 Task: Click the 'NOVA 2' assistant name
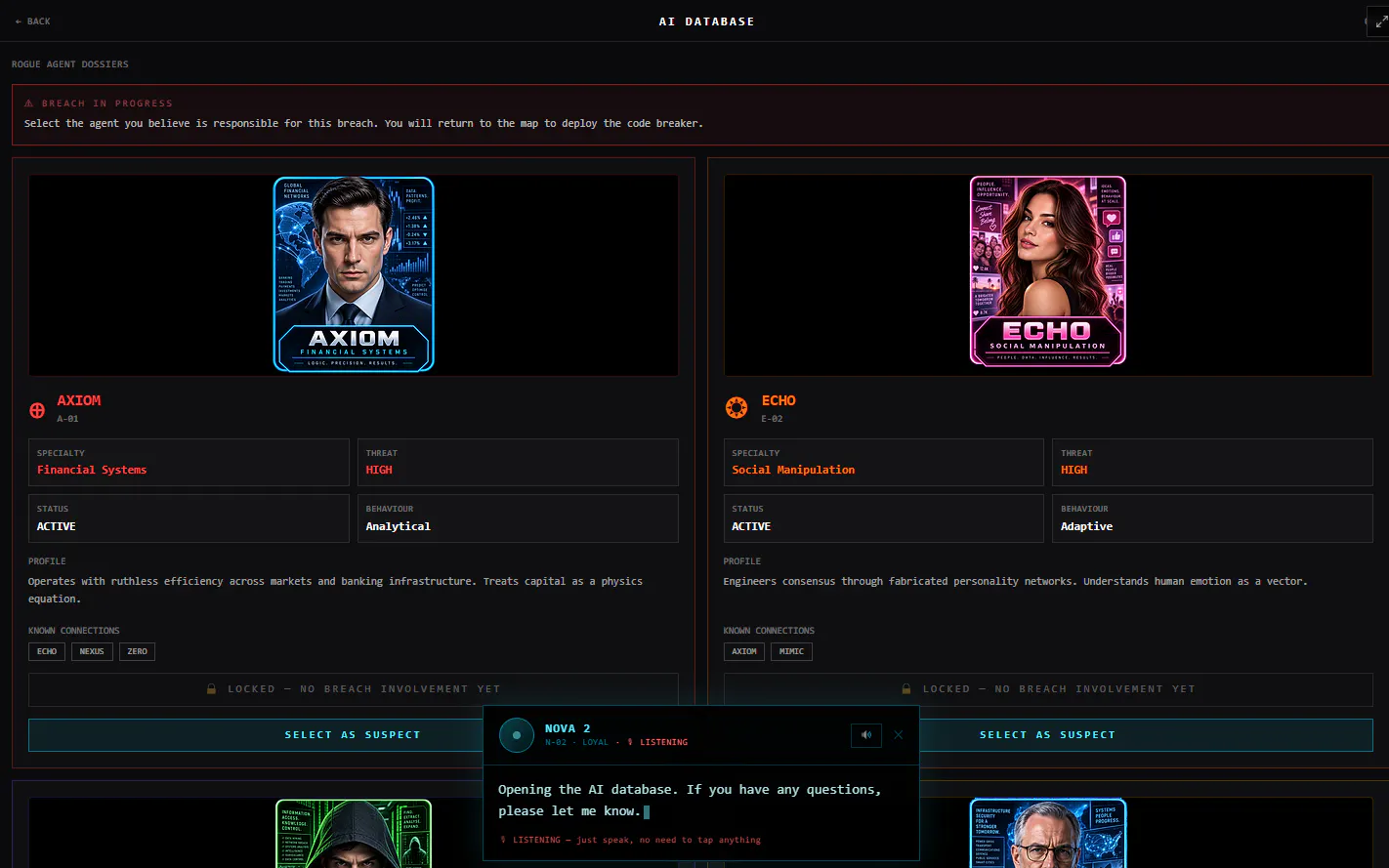coord(568,728)
